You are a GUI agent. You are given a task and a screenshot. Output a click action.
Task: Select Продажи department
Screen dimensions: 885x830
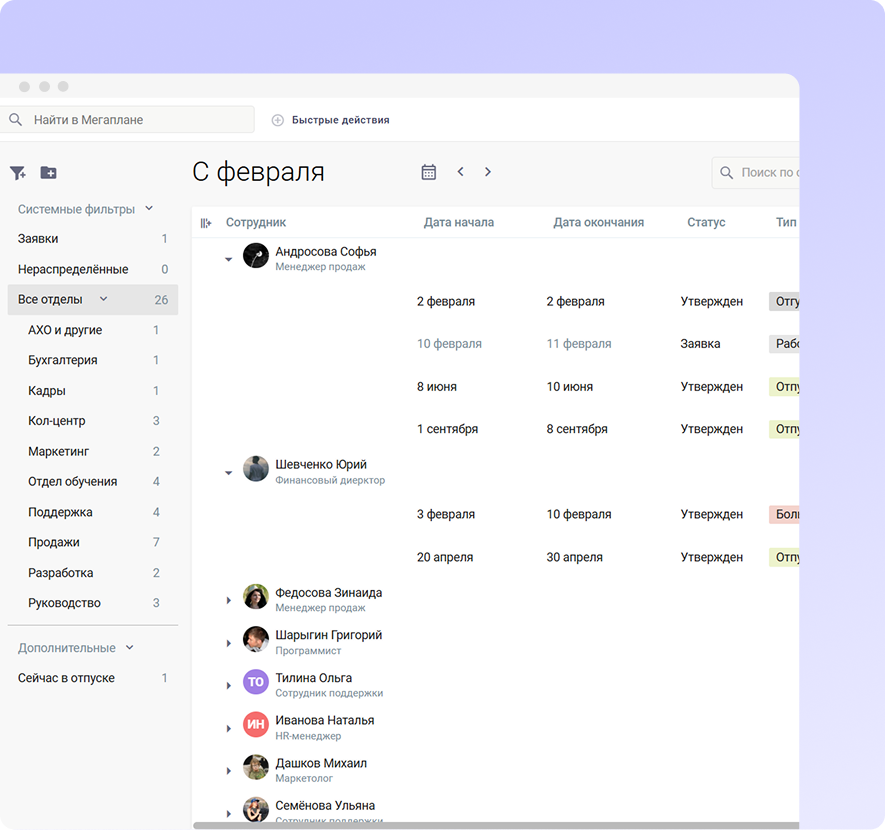click(x=93, y=542)
